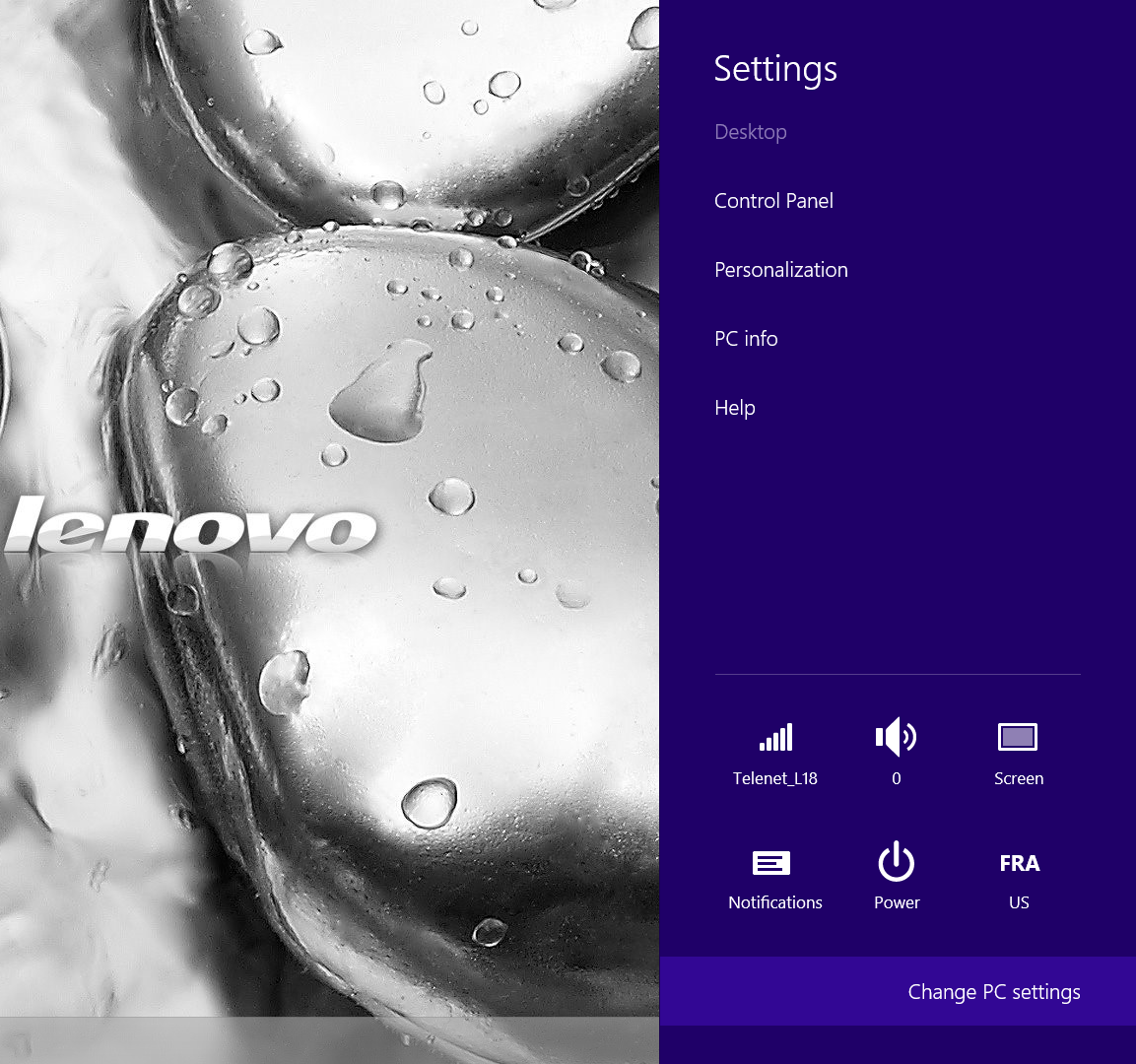This screenshot has width=1136, height=1064.
Task: Click the Desktop heading in Settings pane
Action: click(x=750, y=132)
